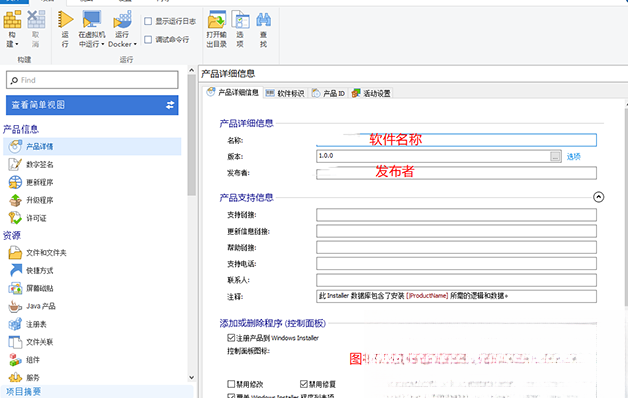
Task: Click sidebar scrollbar up arrow
Action: pos(191,70)
